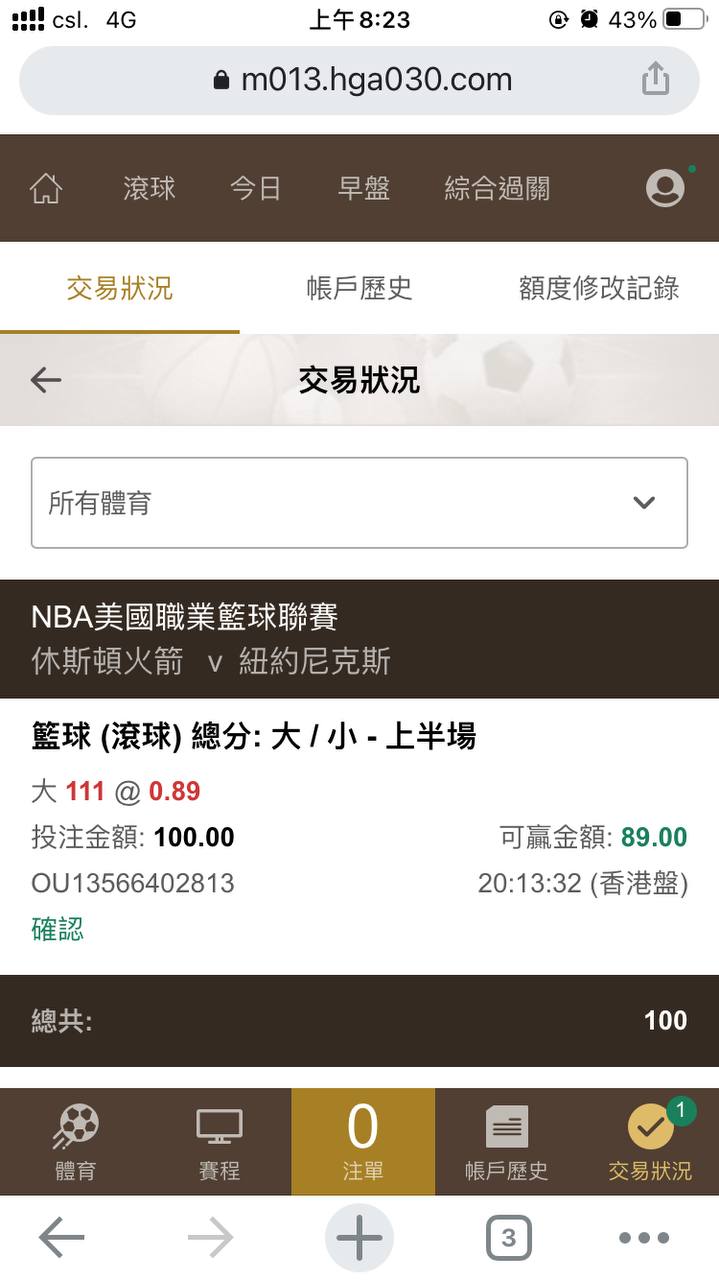Open the user account profile icon
This screenshot has height=1280, width=719.
click(x=665, y=188)
